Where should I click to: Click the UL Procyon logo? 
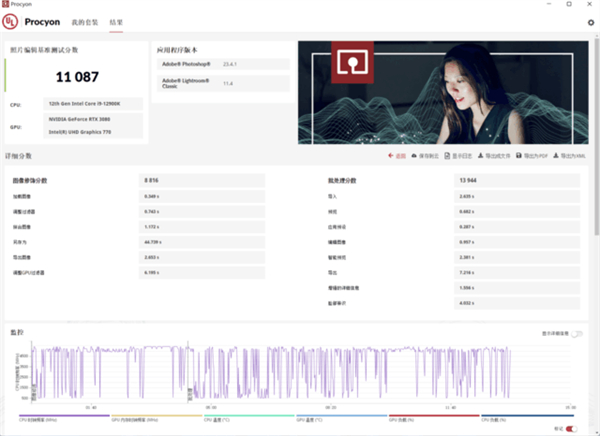[x=11, y=21]
